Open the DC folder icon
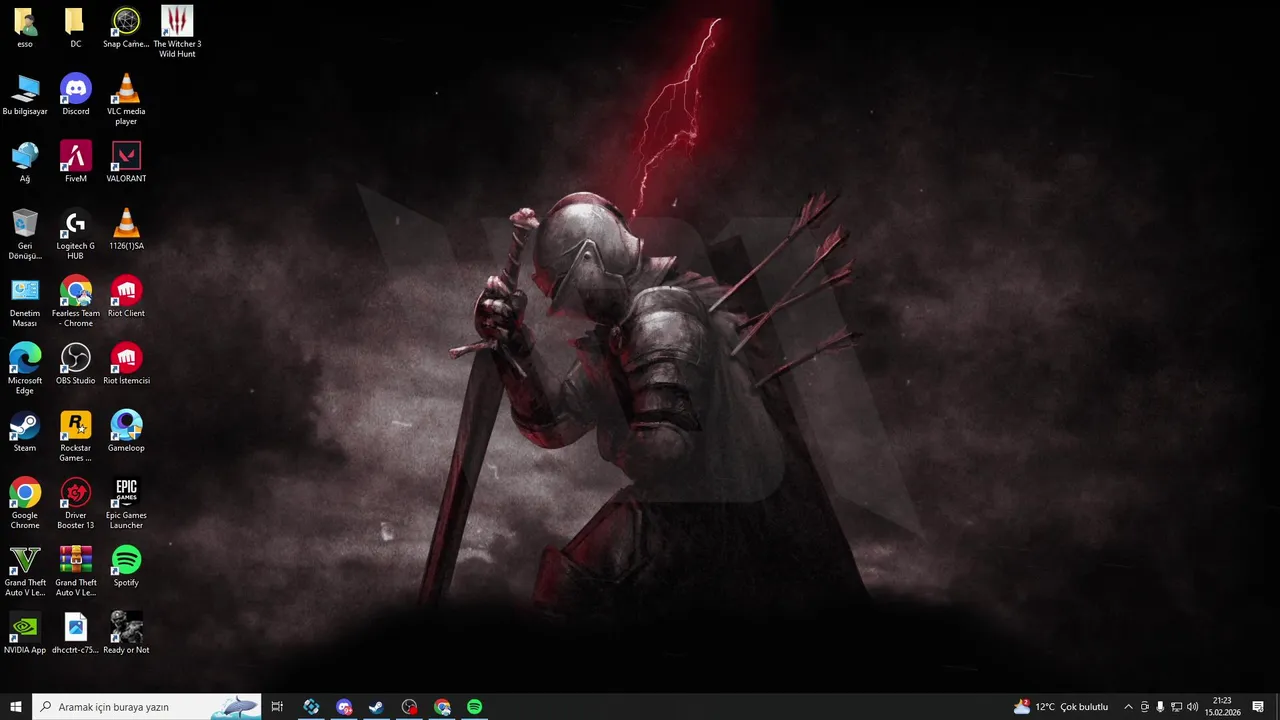 pyautogui.click(x=76, y=28)
